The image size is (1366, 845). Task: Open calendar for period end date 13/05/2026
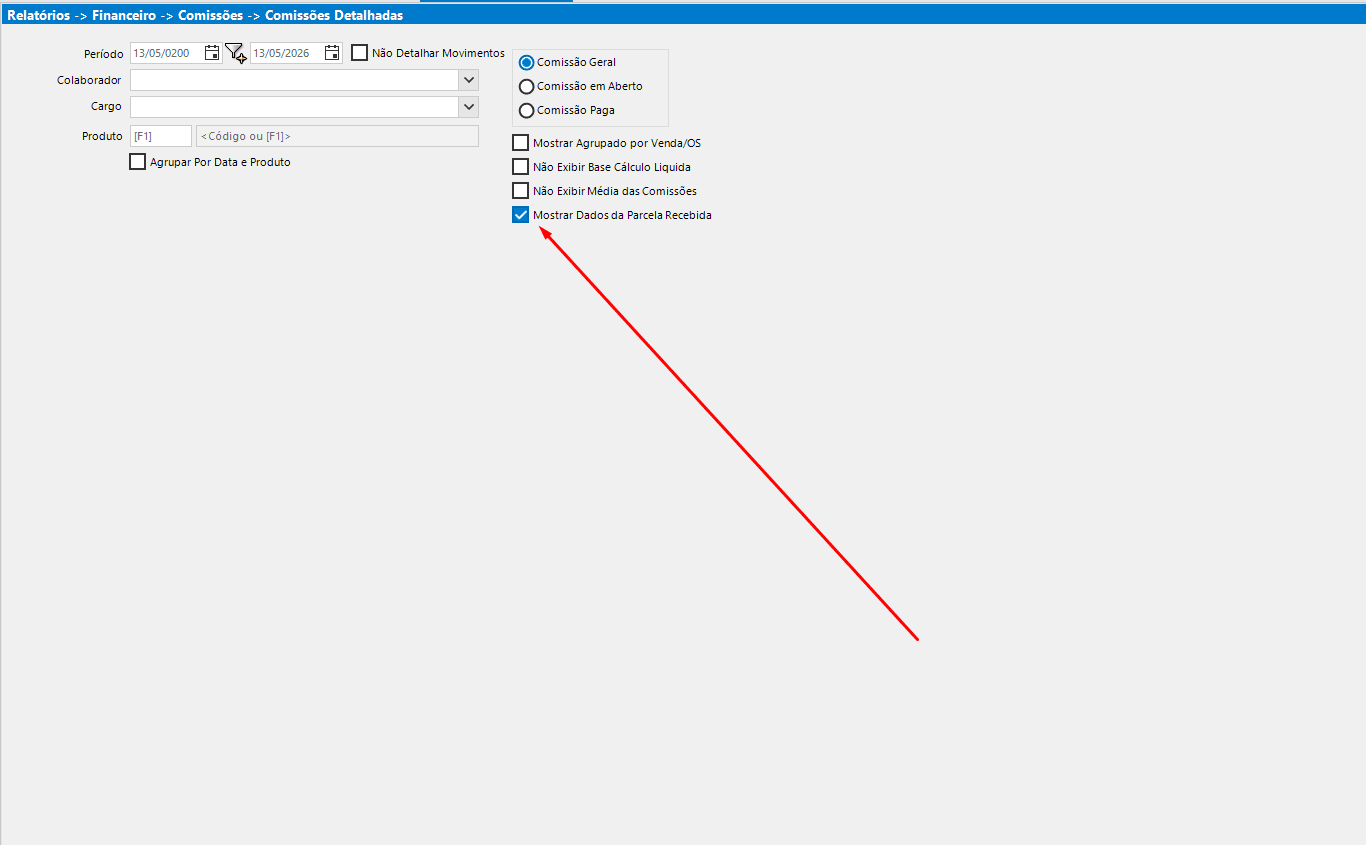coord(332,53)
